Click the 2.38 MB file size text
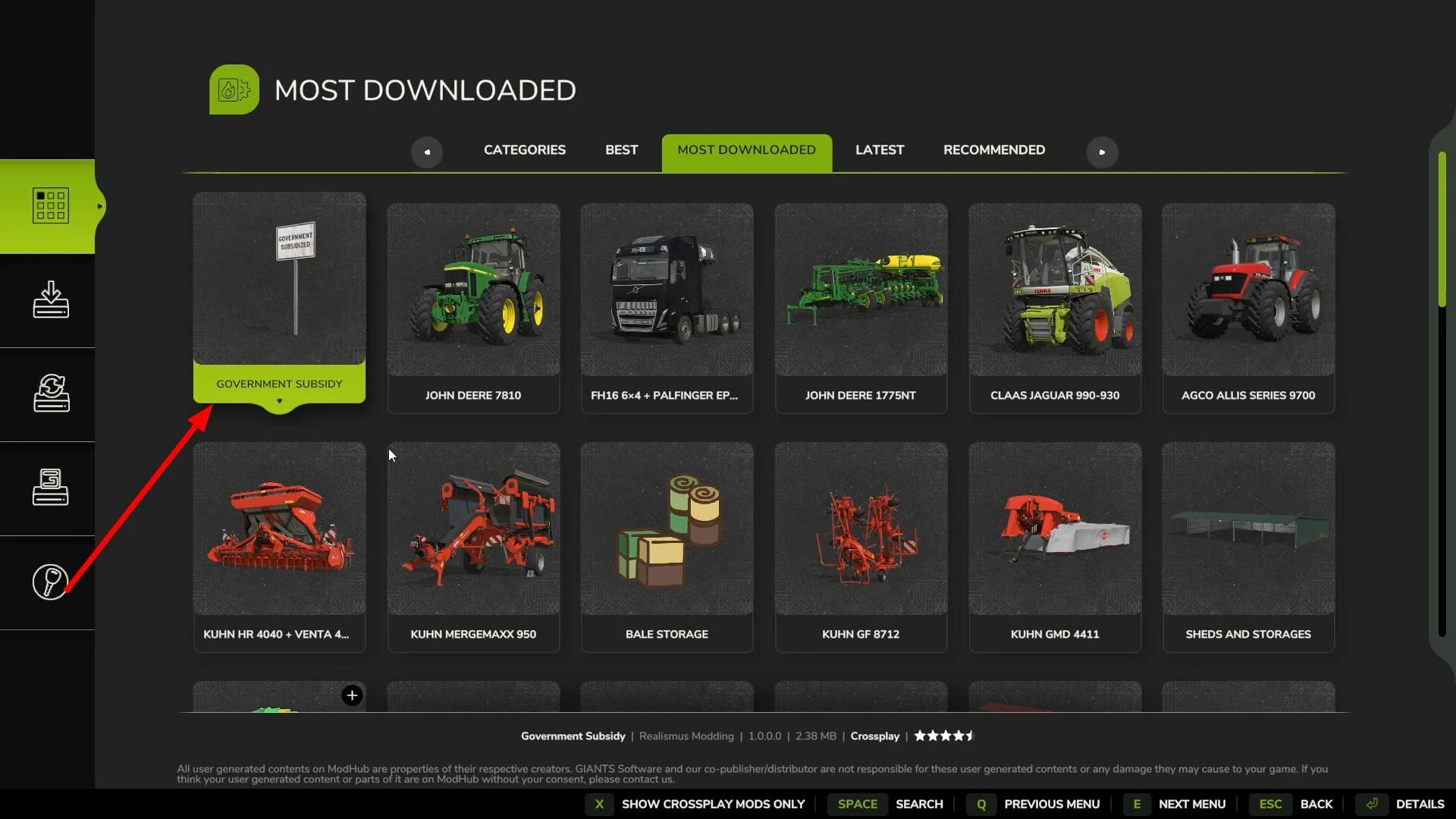The image size is (1456, 819). coord(815,736)
